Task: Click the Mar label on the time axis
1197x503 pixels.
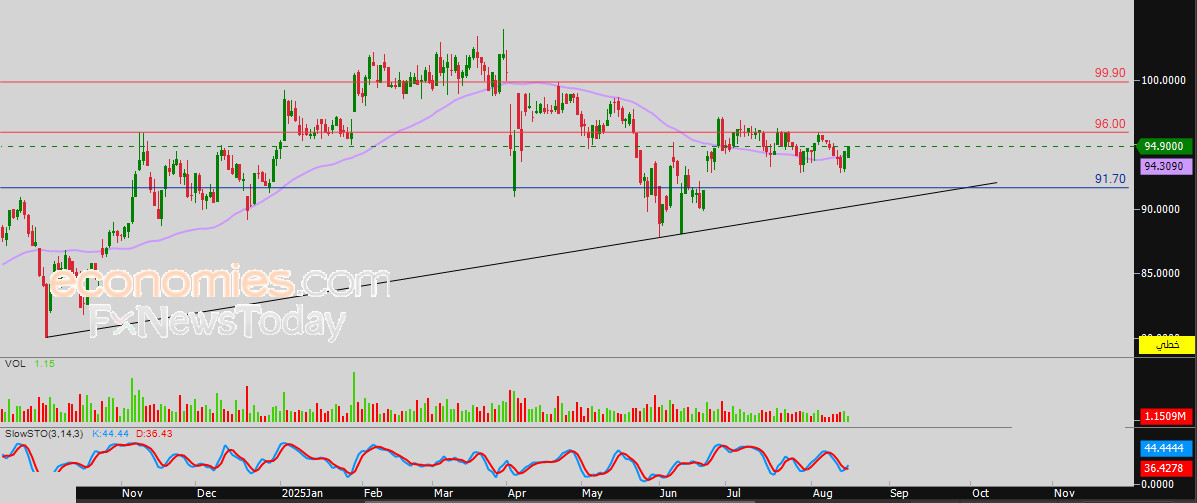Action: click(x=444, y=494)
